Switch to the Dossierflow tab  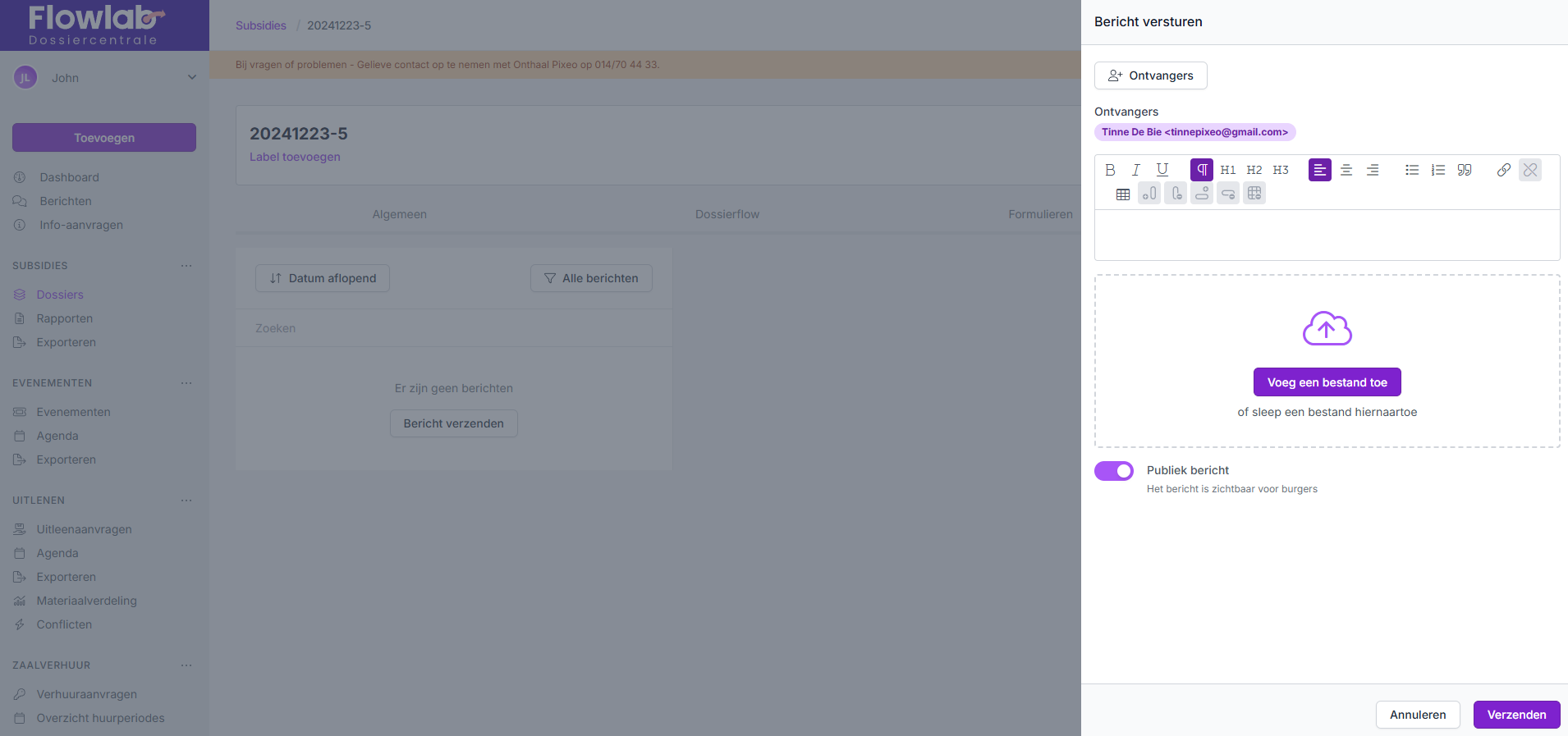click(x=727, y=214)
